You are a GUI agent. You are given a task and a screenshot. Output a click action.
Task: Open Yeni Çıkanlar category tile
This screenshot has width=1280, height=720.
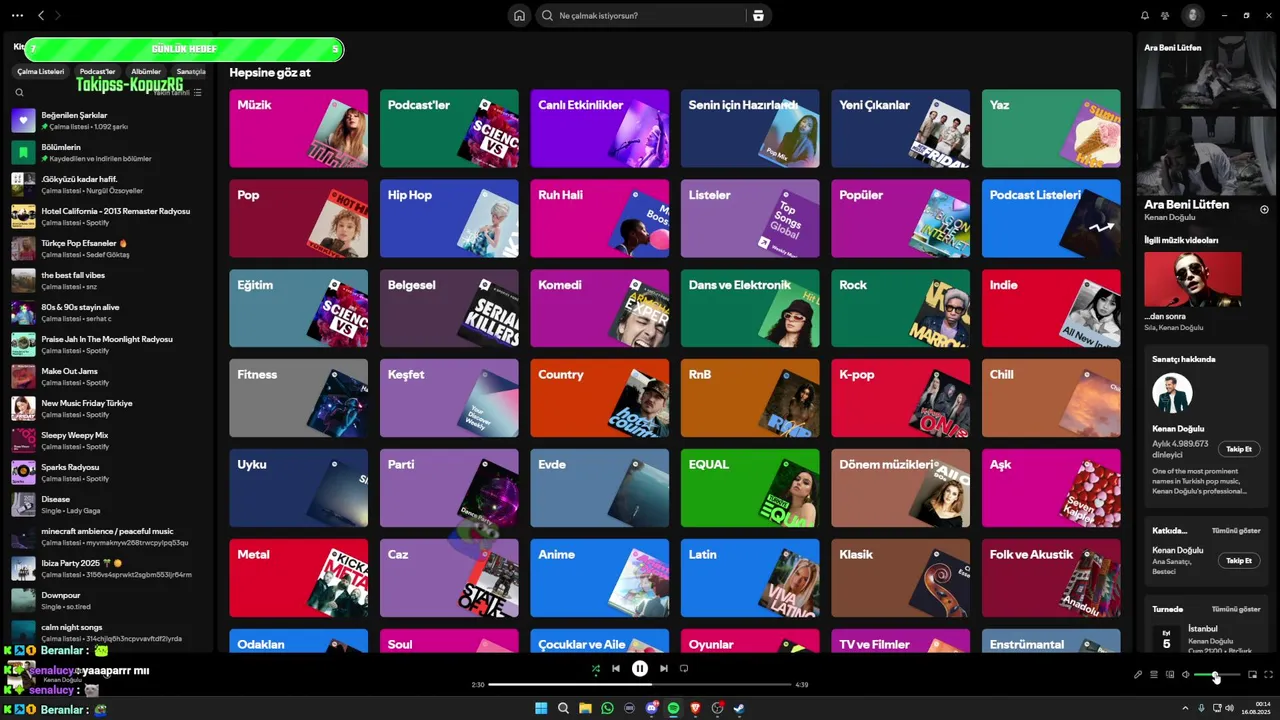(x=900, y=129)
